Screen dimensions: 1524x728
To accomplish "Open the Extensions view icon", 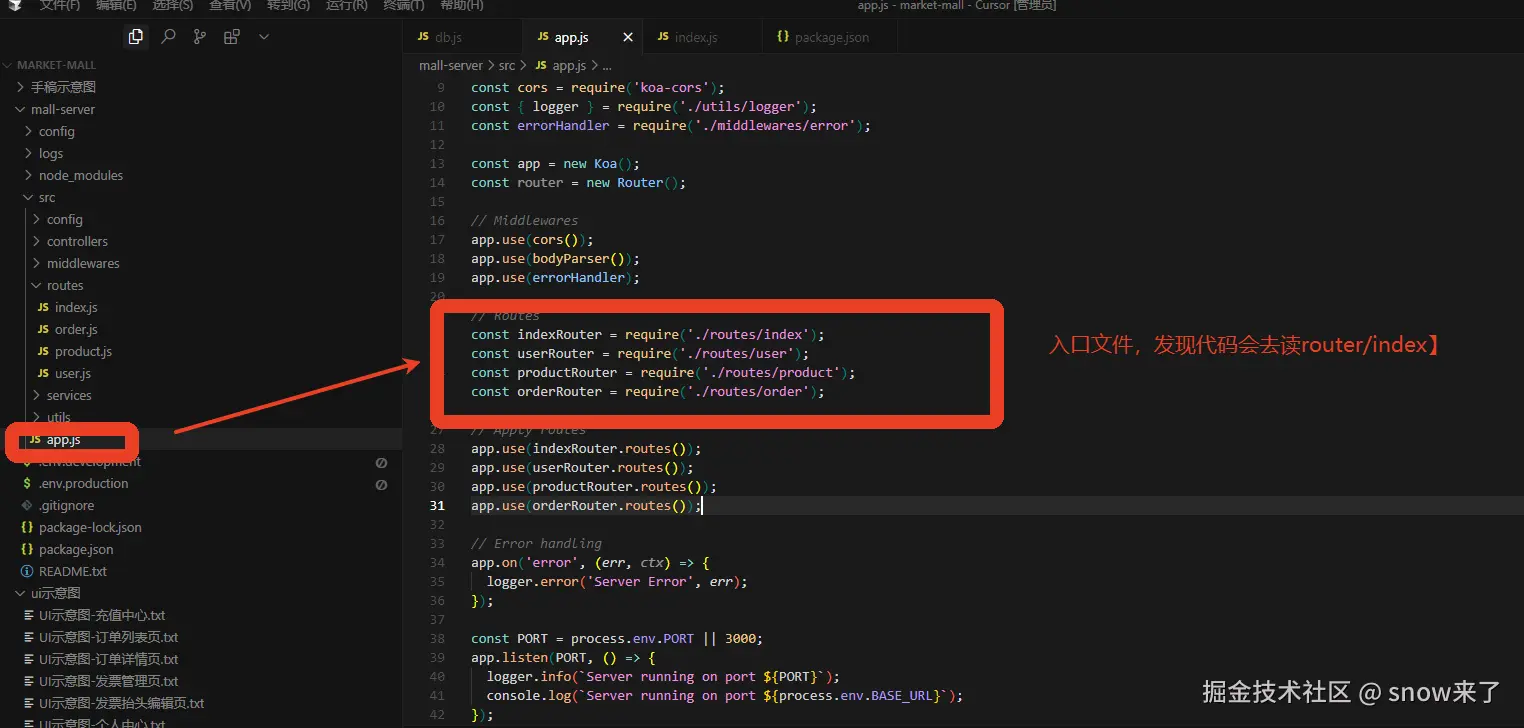I will (232, 36).
